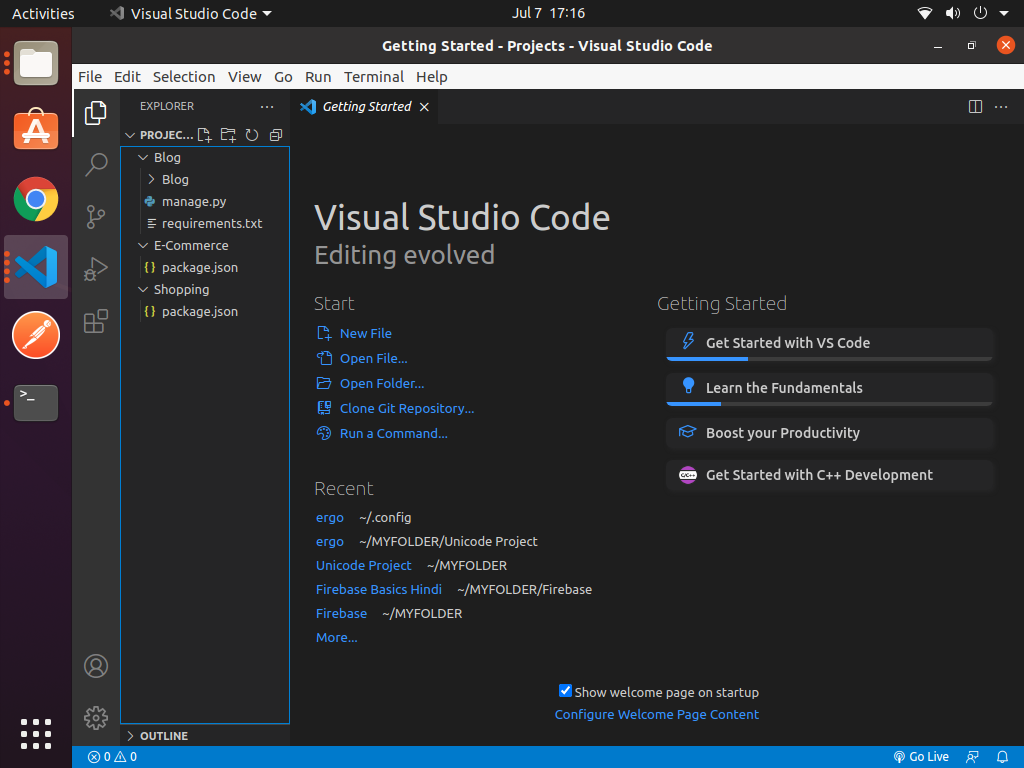Viewport: 1024px width, 768px height.
Task: Open the Run and Debug view
Action: tap(96, 268)
